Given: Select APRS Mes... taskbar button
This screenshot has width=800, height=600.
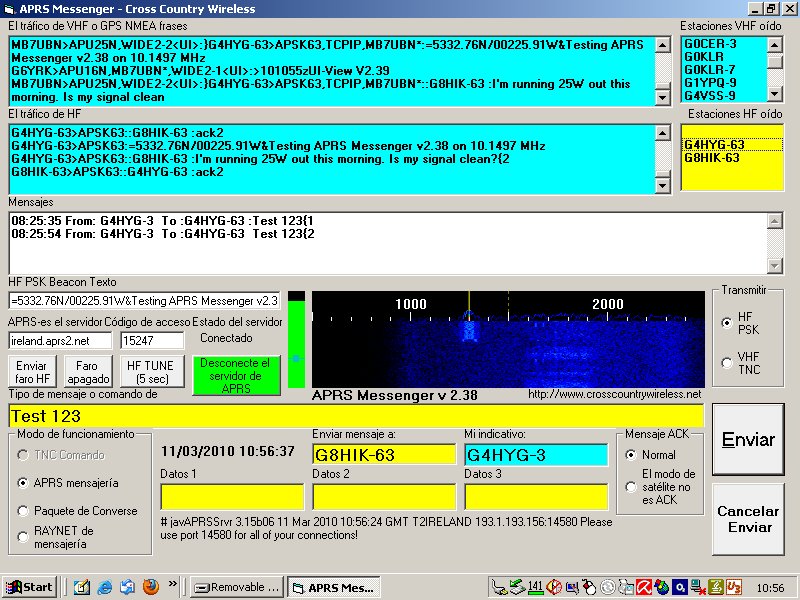Looking at the screenshot, I should (x=334, y=587).
